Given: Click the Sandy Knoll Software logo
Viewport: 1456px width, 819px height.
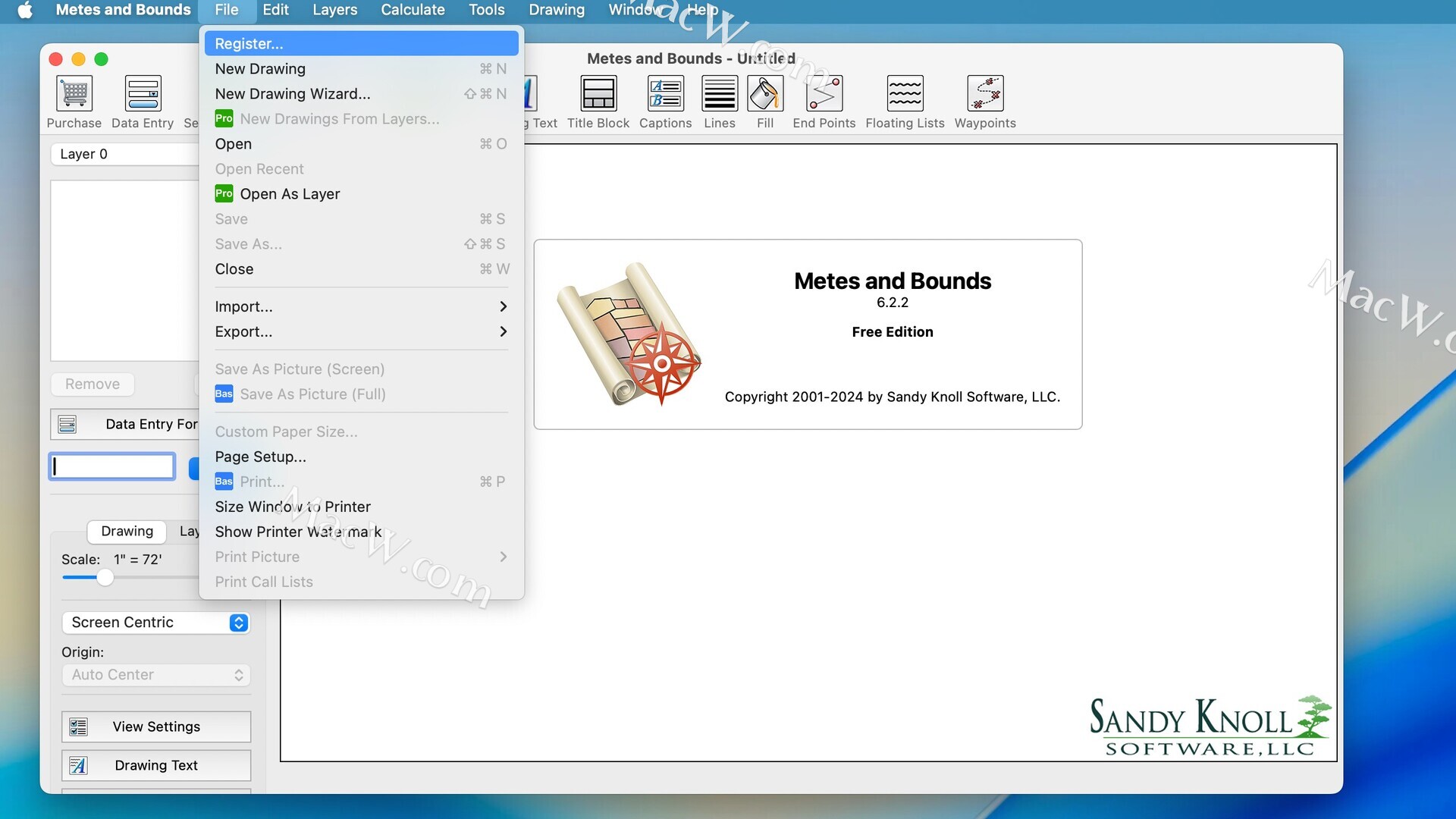Looking at the screenshot, I should (1210, 726).
